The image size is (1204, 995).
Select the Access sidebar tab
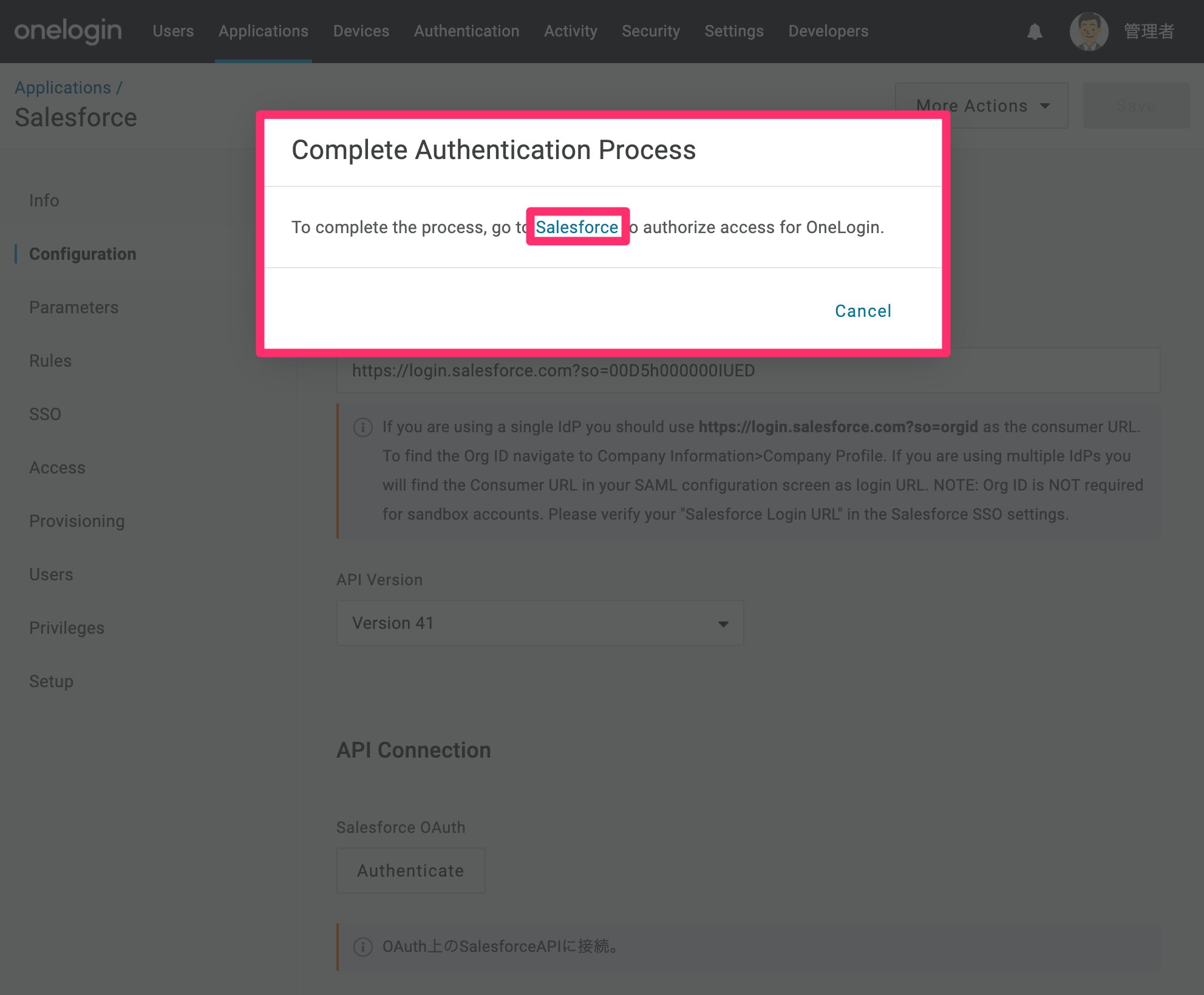57,467
